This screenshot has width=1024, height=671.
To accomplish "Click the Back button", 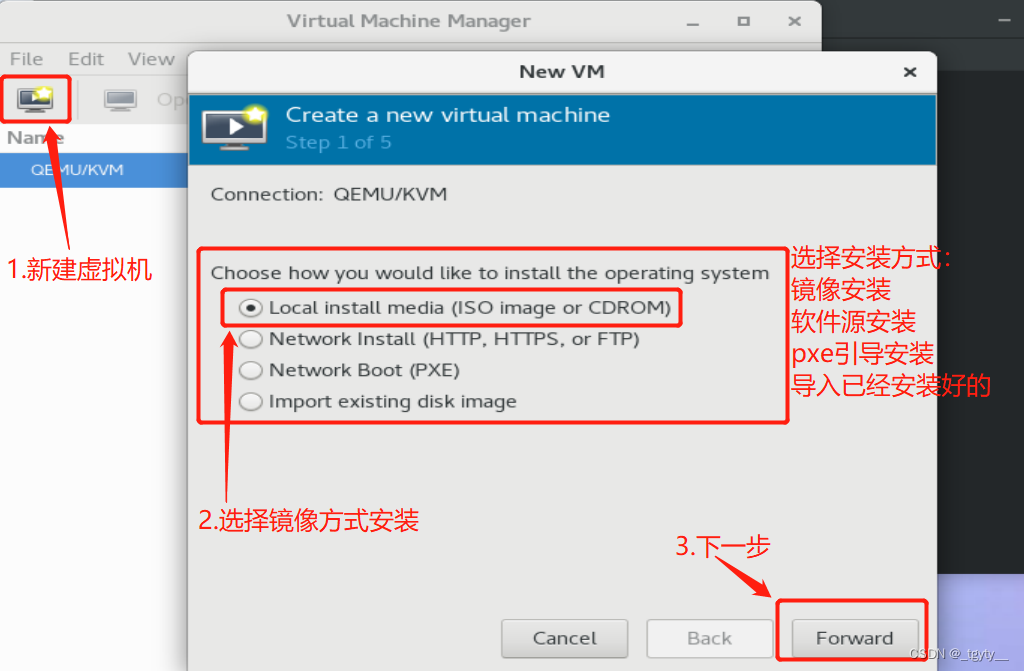I will click(709, 638).
